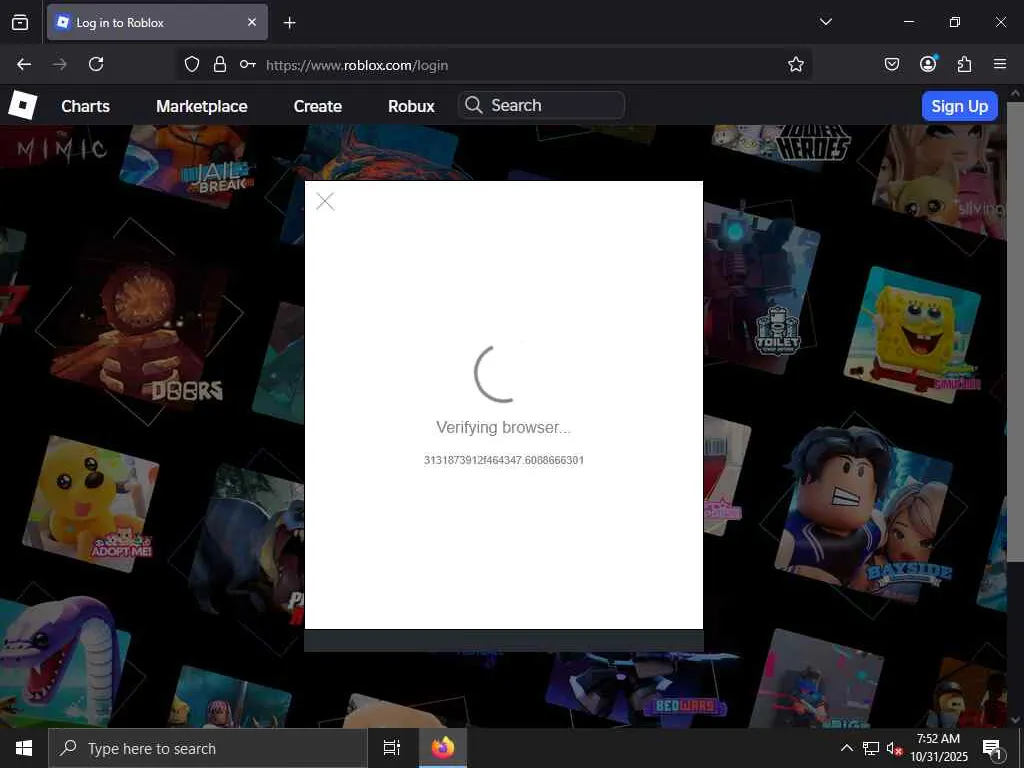
Task: Bookmark this page with star icon
Action: tap(795, 64)
